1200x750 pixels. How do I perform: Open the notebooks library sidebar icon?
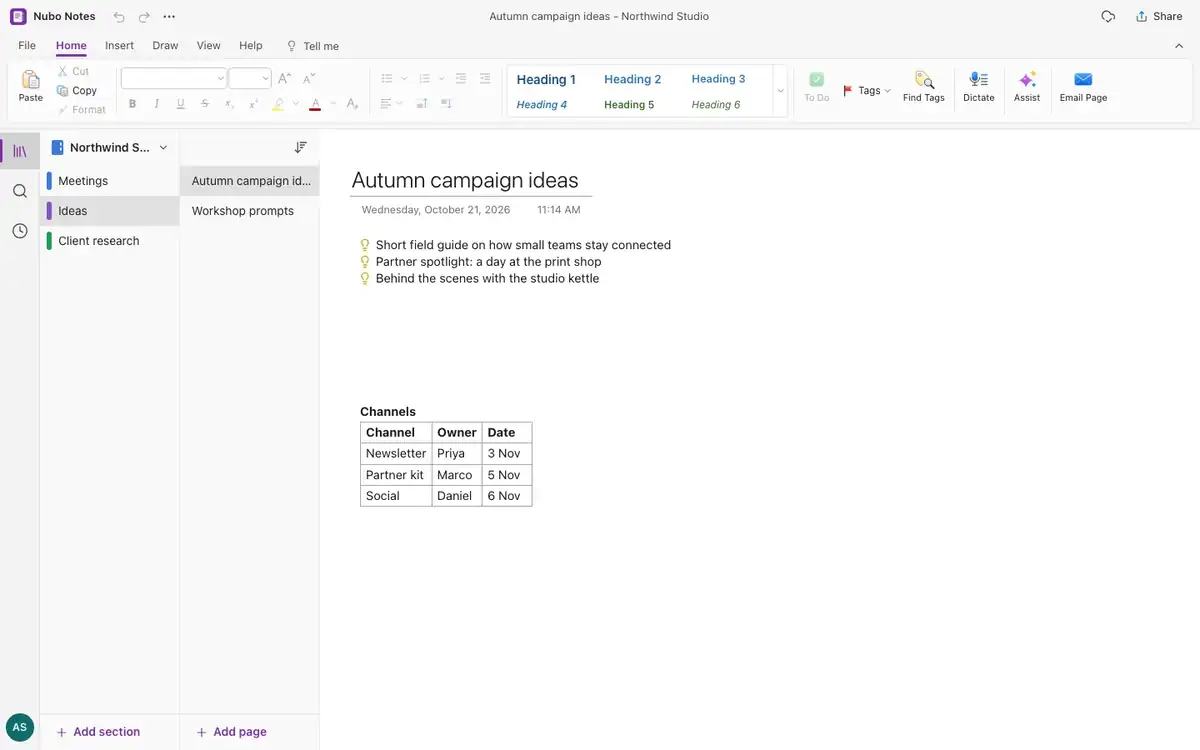20,151
